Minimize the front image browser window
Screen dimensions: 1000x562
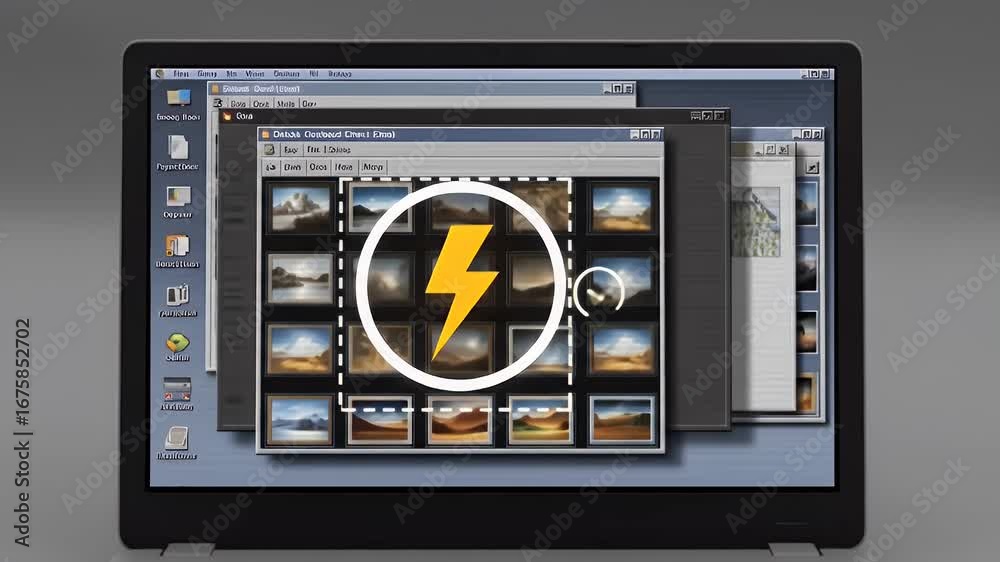click(635, 134)
